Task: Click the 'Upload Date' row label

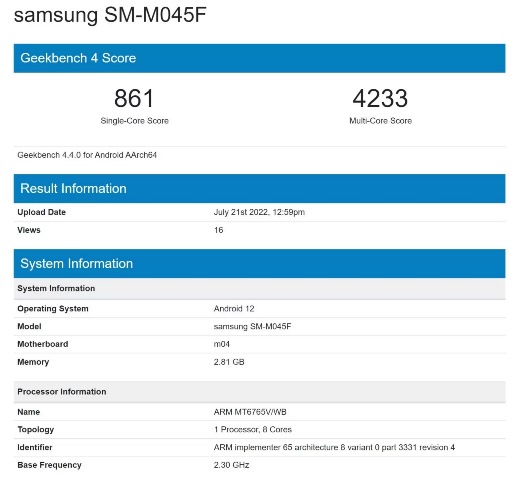Action: (41, 212)
